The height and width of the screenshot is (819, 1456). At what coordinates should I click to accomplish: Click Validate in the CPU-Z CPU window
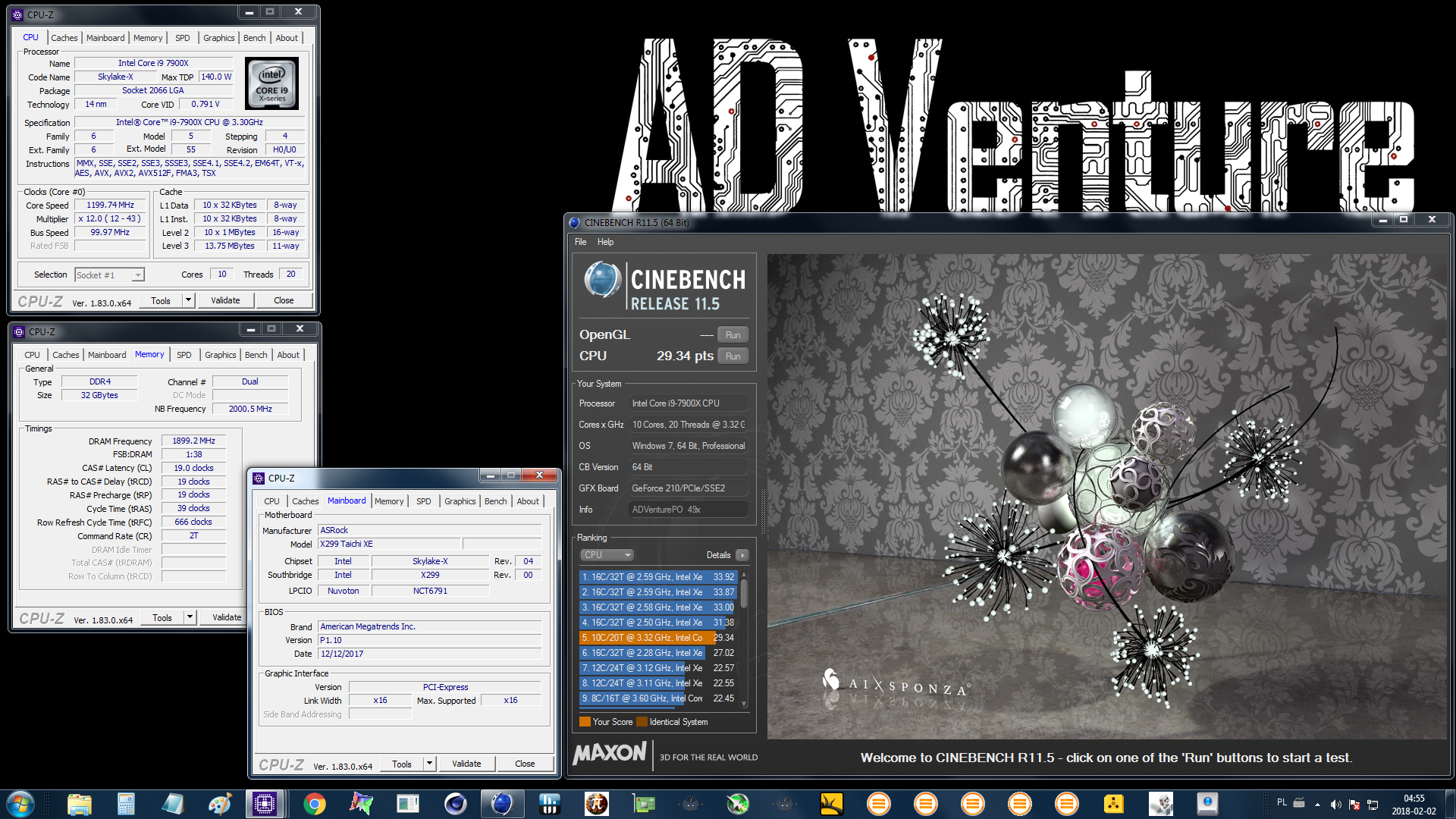point(225,300)
